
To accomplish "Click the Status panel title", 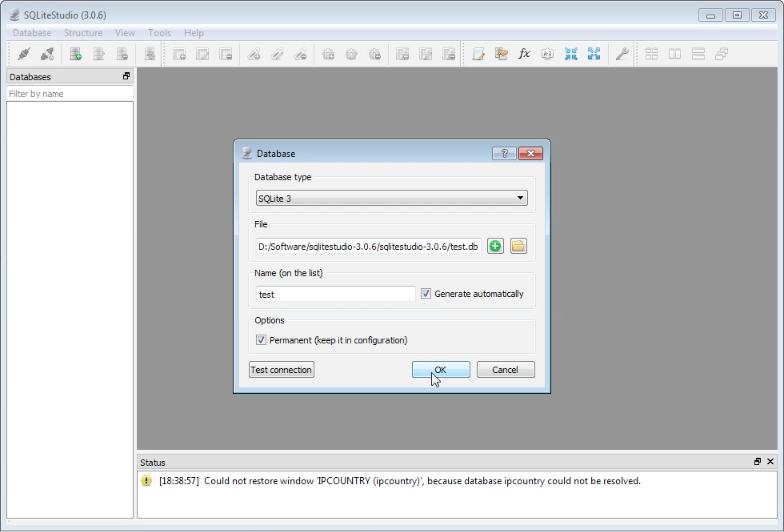I will coord(152,462).
